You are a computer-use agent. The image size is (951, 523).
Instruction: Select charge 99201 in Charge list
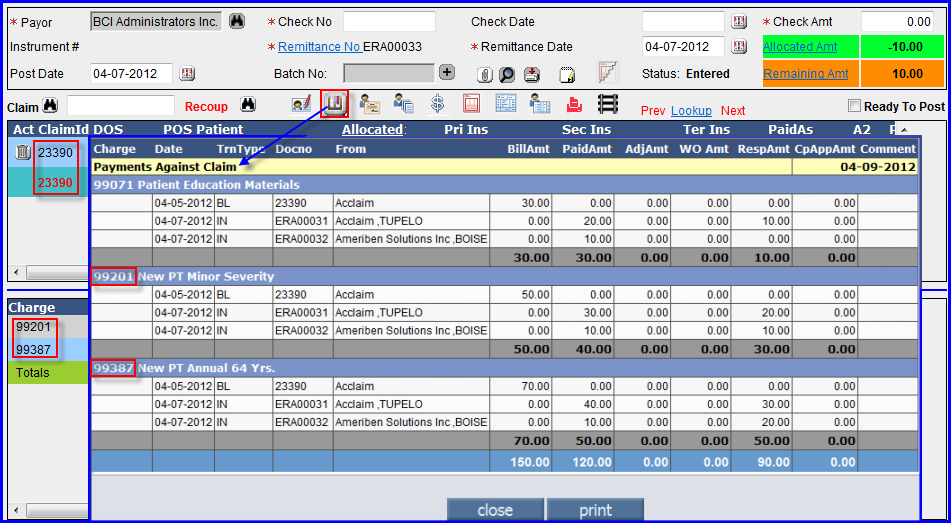click(33, 327)
